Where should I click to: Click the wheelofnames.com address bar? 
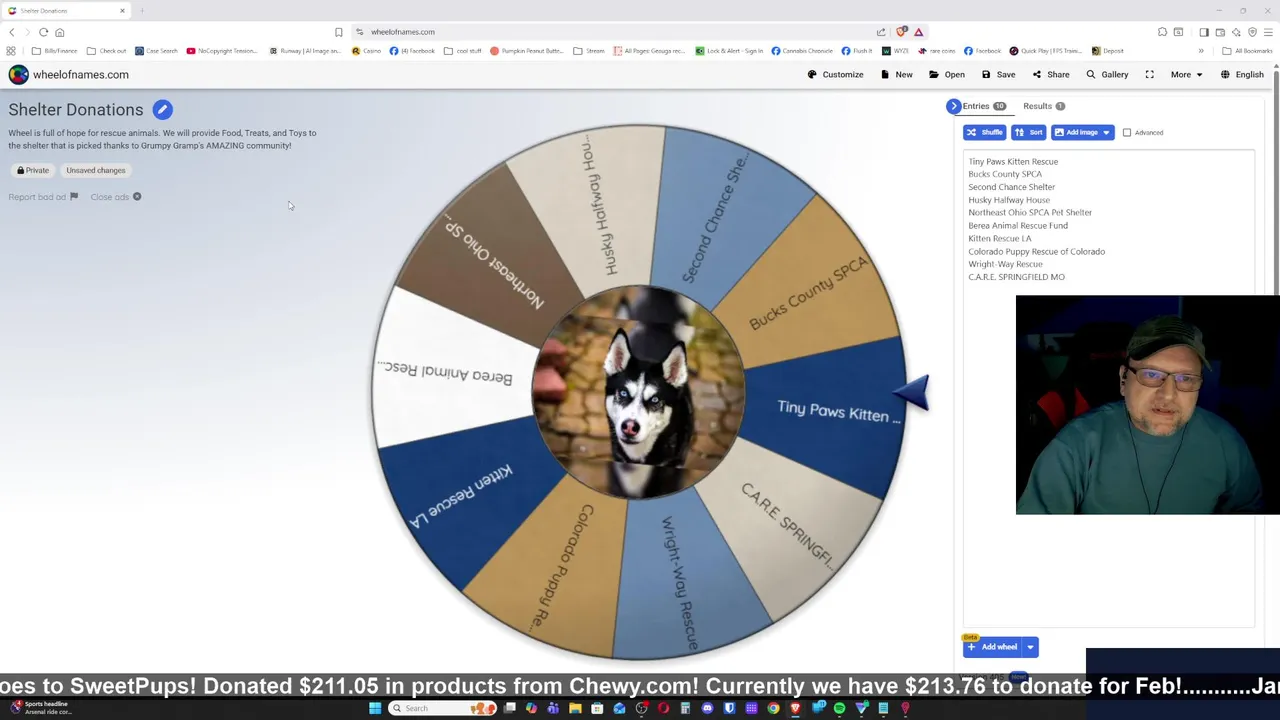click(x=620, y=32)
